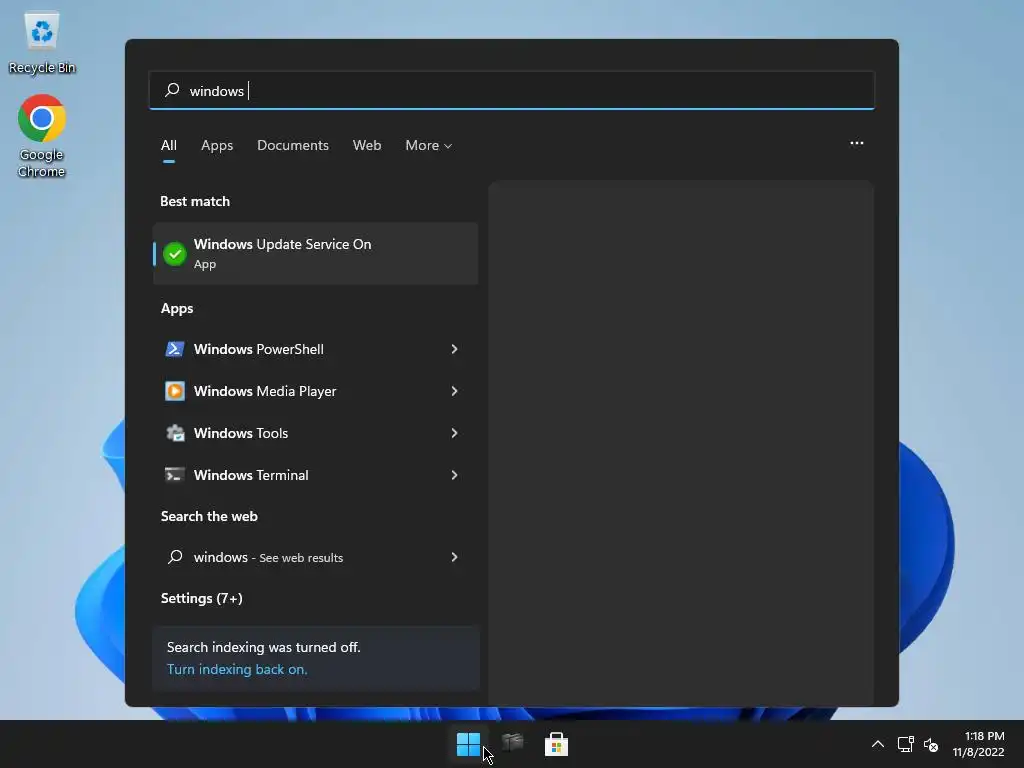This screenshot has height=768, width=1024.
Task: Click the Windows PowerShell app icon
Action: (x=174, y=349)
